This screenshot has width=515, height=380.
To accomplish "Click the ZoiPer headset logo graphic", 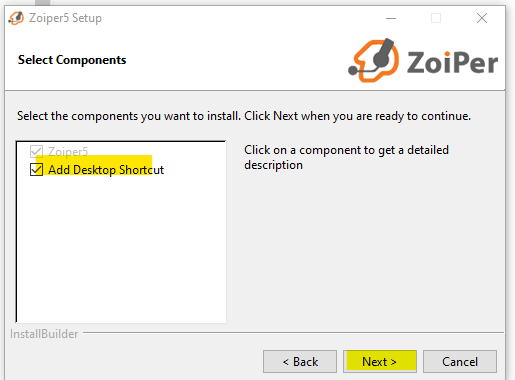I will coord(374,60).
